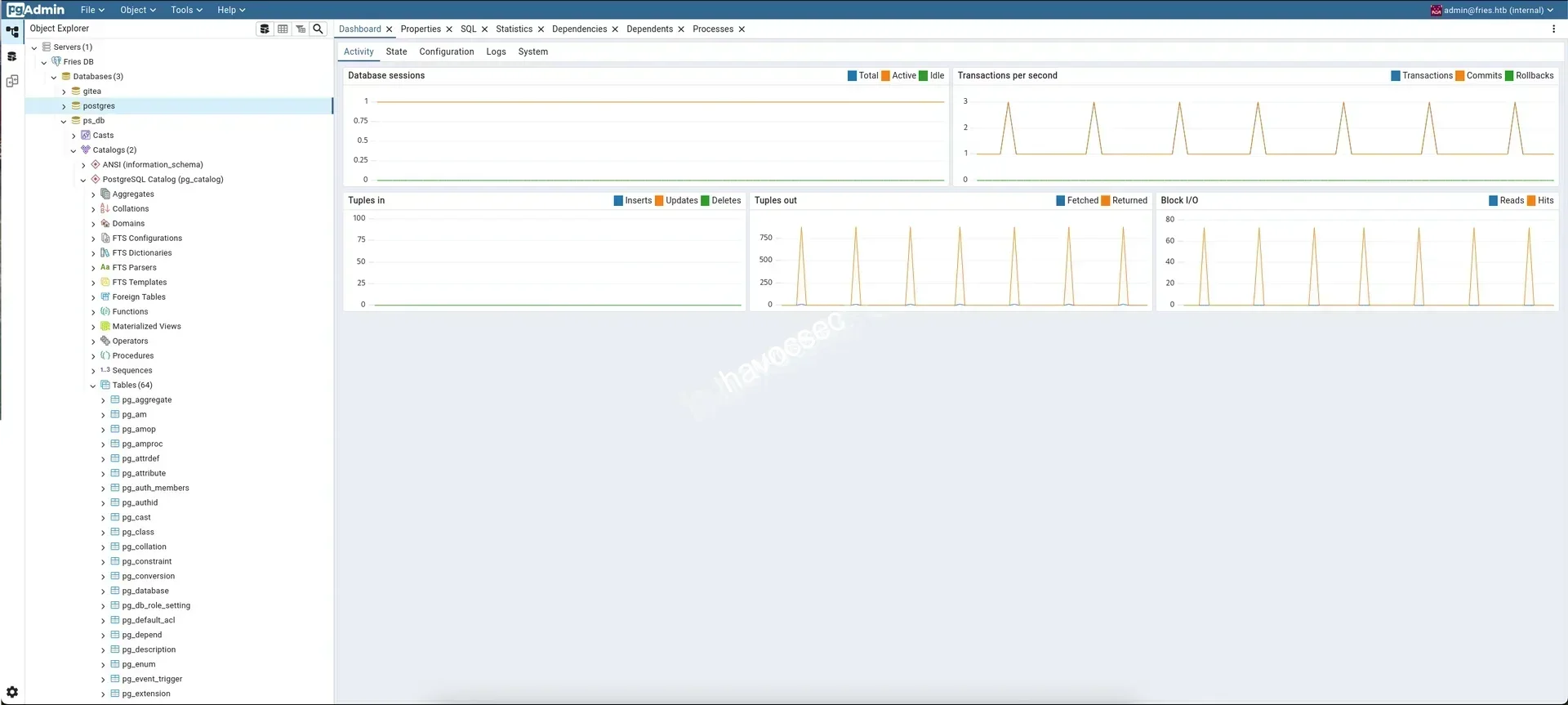Open Search Objects magnifier icon
The image size is (1568, 705).
click(x=318, y=29)
